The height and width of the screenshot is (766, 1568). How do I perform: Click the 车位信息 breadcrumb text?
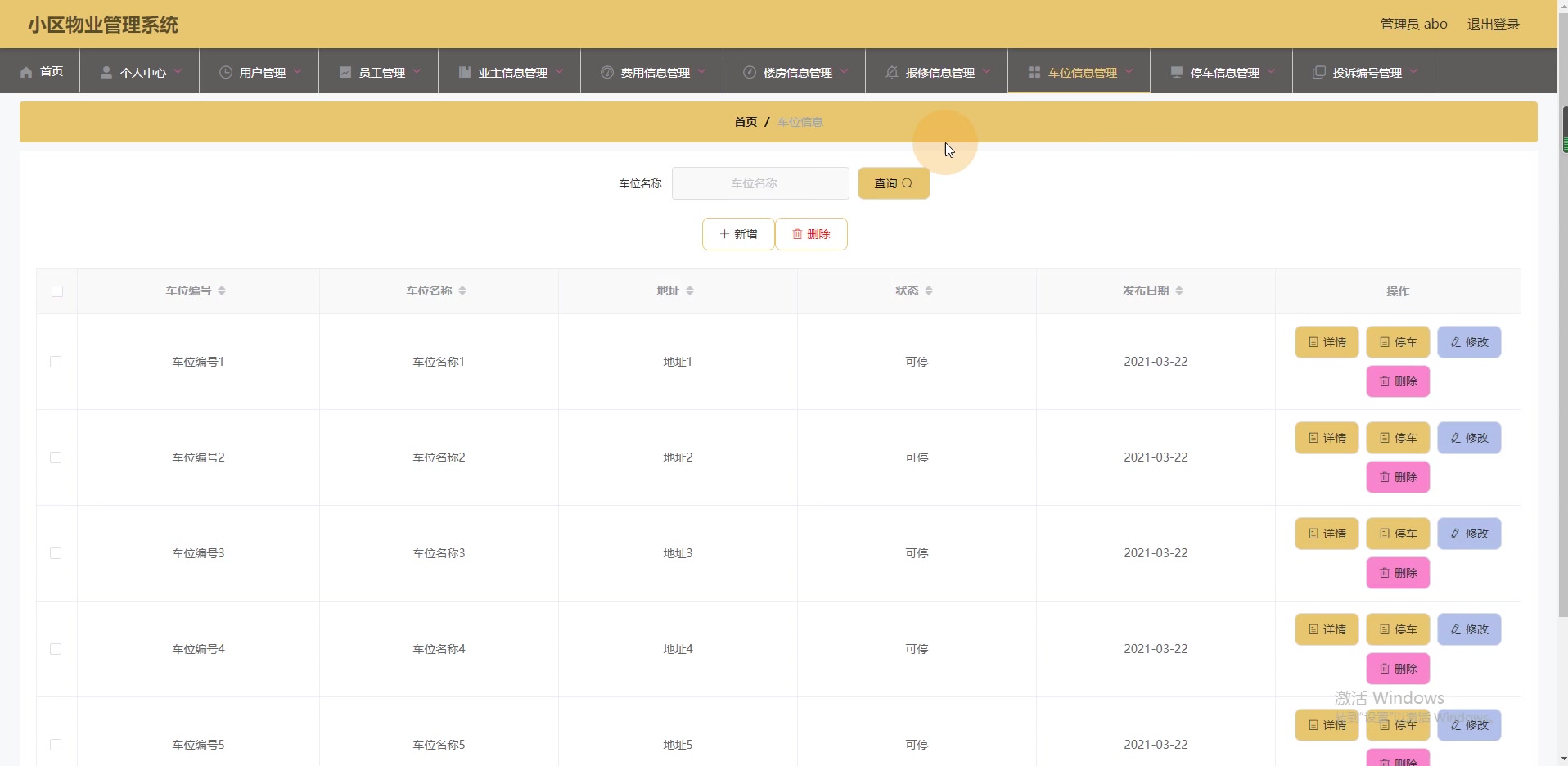coord(800,122)
